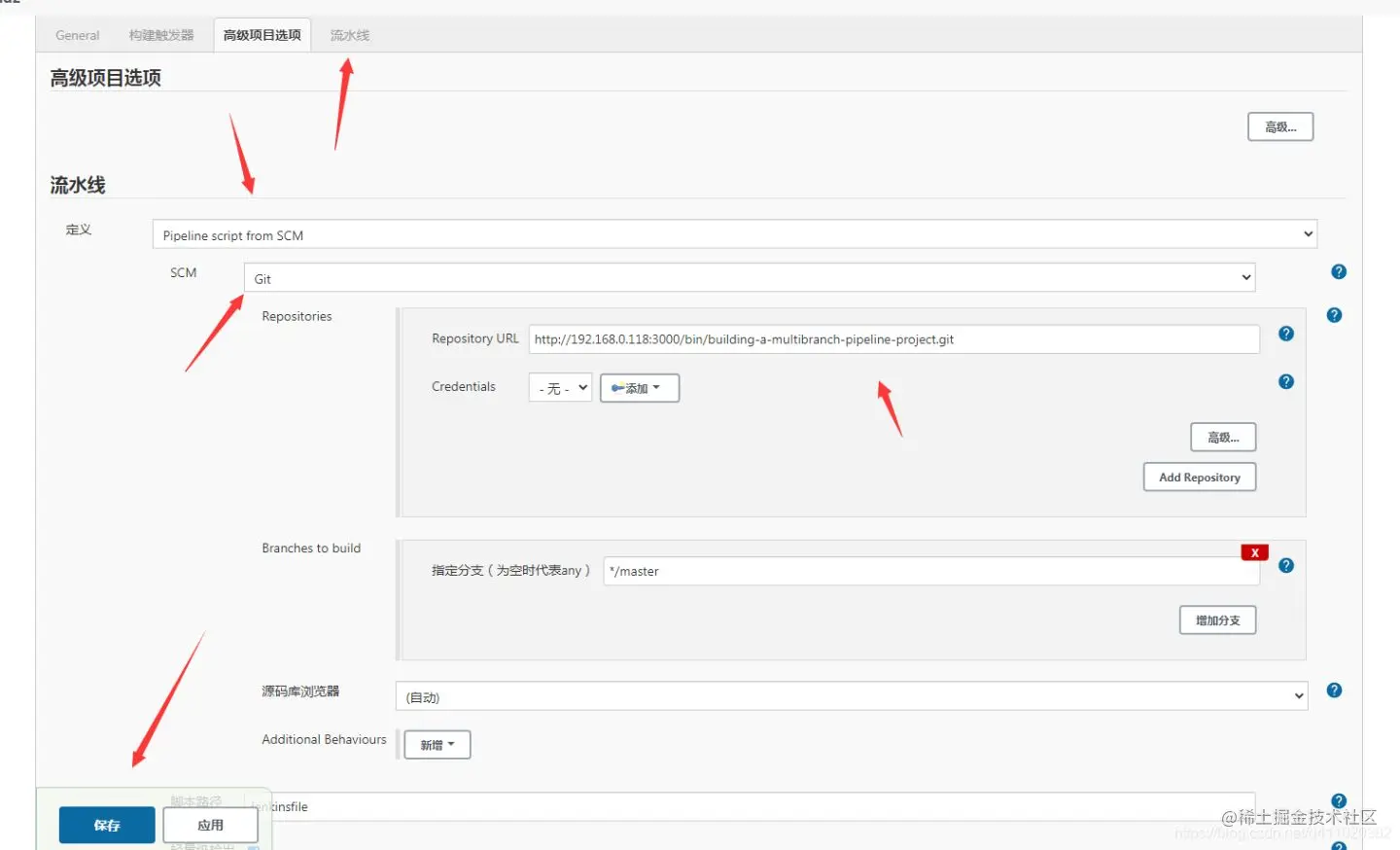Delete the */master branch entry
Viewport: 1400px width, 850px height.
pyautogui.click(x=1254, y=552)
